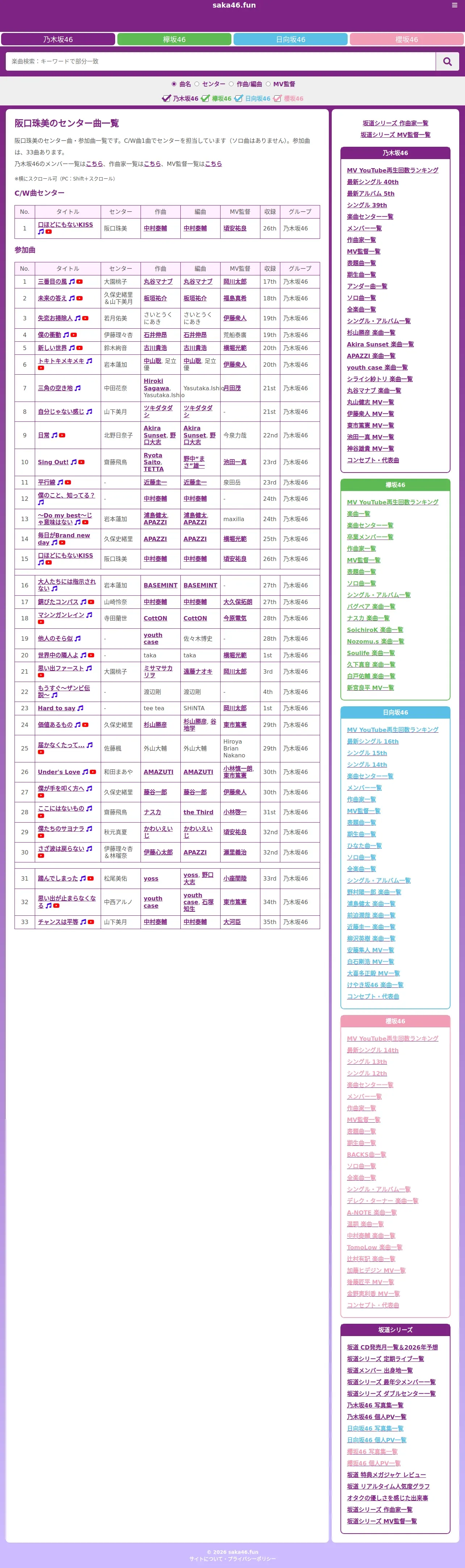465x1568 pixels.
Task: Open YouTube icon beside 未来の答え
Action: click(x=80, y=298)
